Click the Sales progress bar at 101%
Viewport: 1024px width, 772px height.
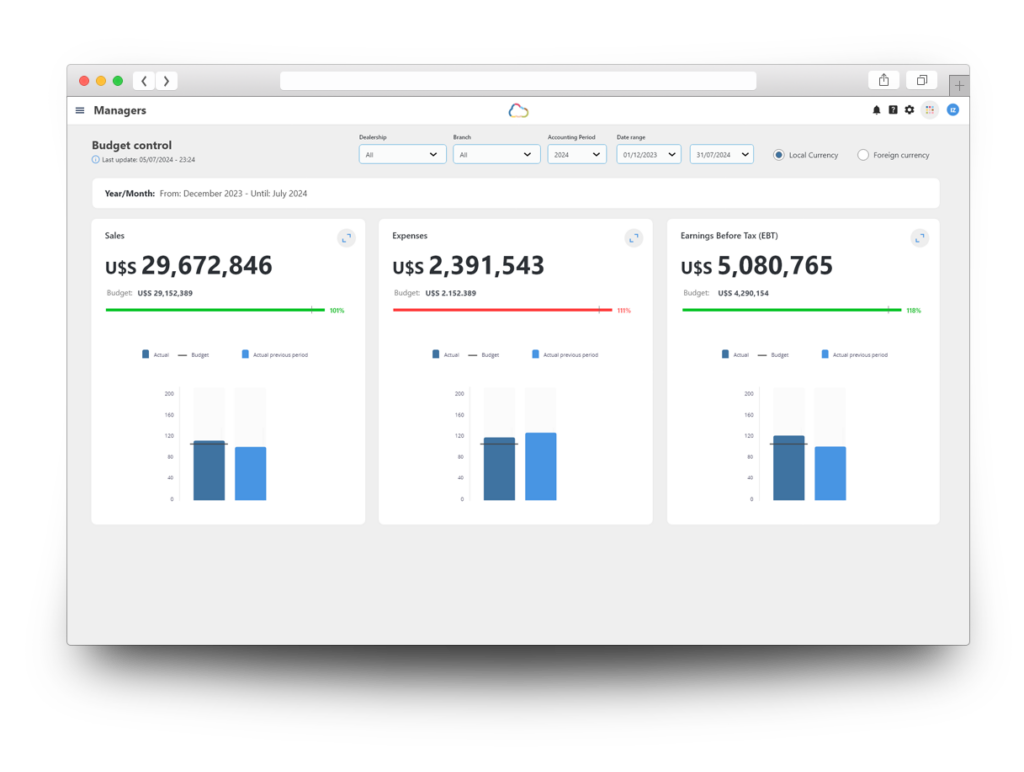click(215, 310)
